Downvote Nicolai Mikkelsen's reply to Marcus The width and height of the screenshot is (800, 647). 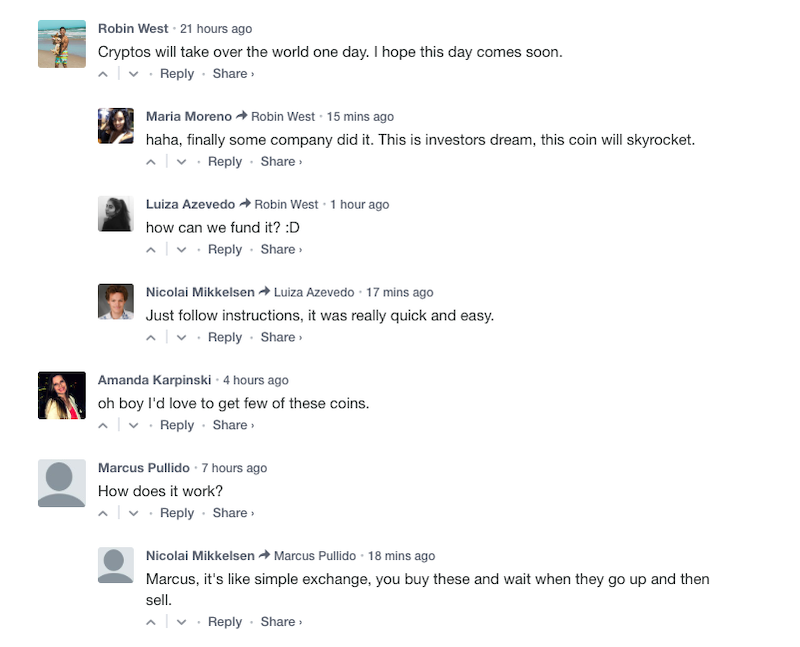coord(182,622)
